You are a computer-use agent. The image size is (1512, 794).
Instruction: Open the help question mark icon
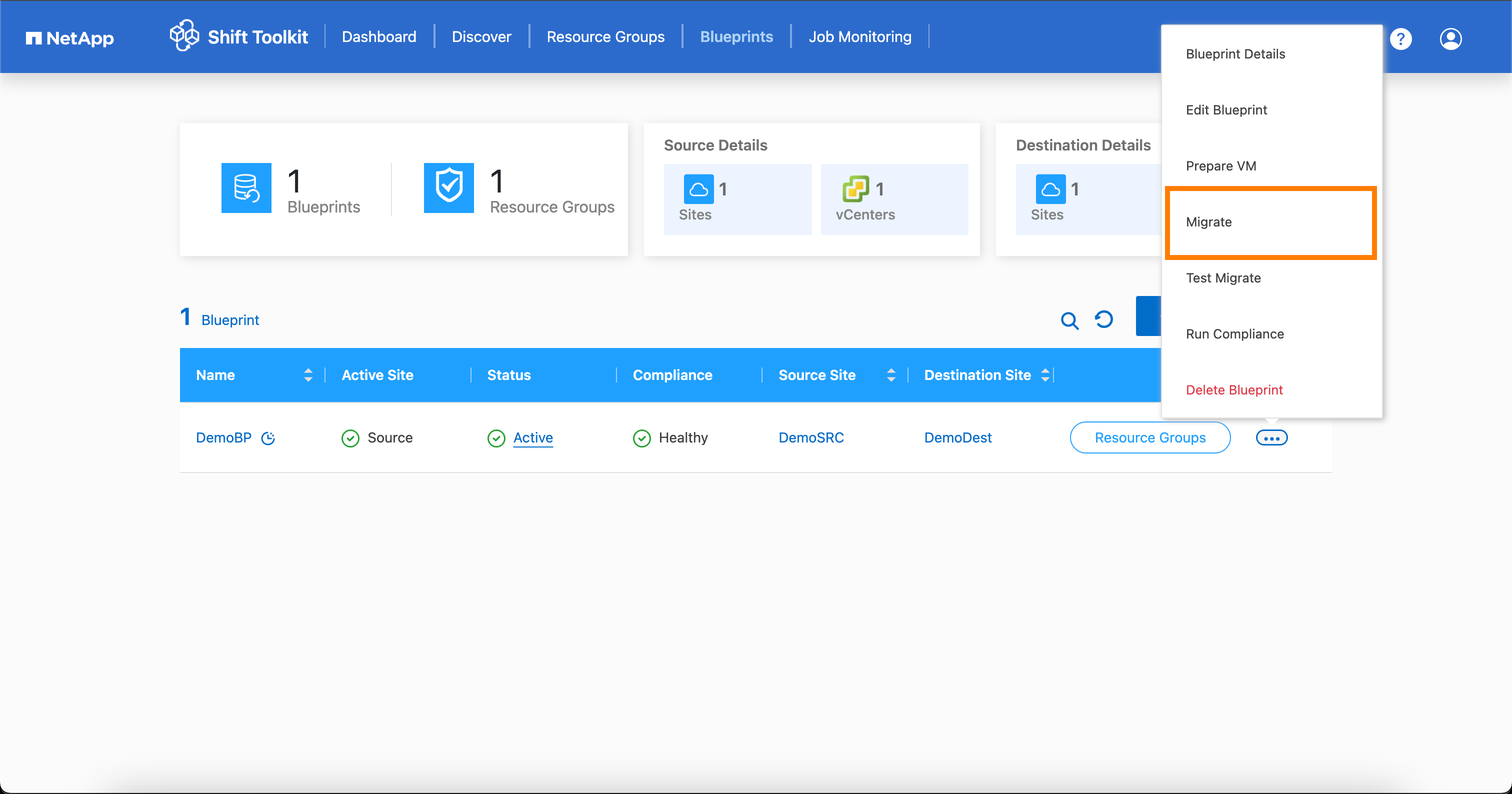[x=1400, y=38]
